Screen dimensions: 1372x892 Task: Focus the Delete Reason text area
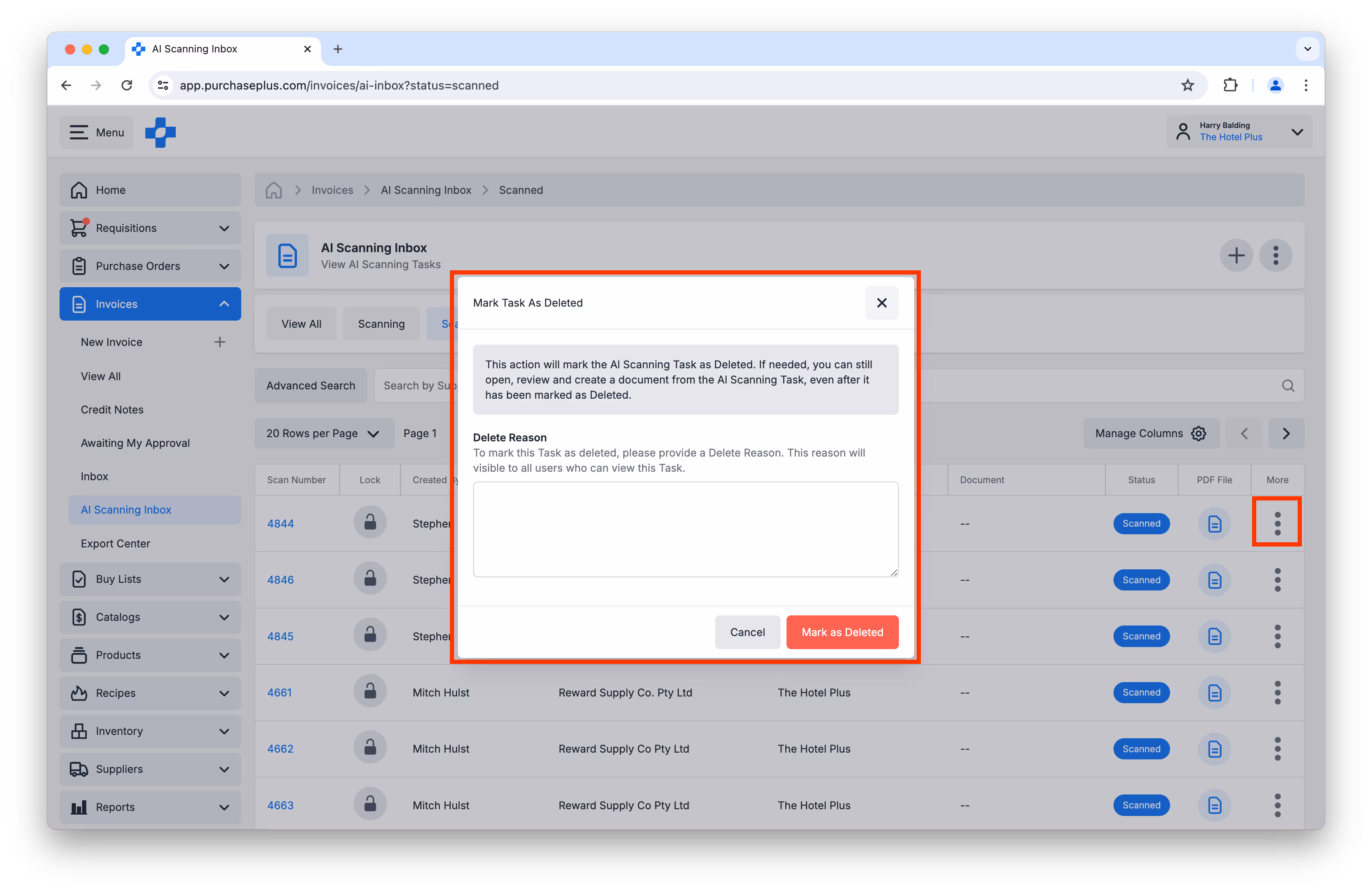[685, 529]
